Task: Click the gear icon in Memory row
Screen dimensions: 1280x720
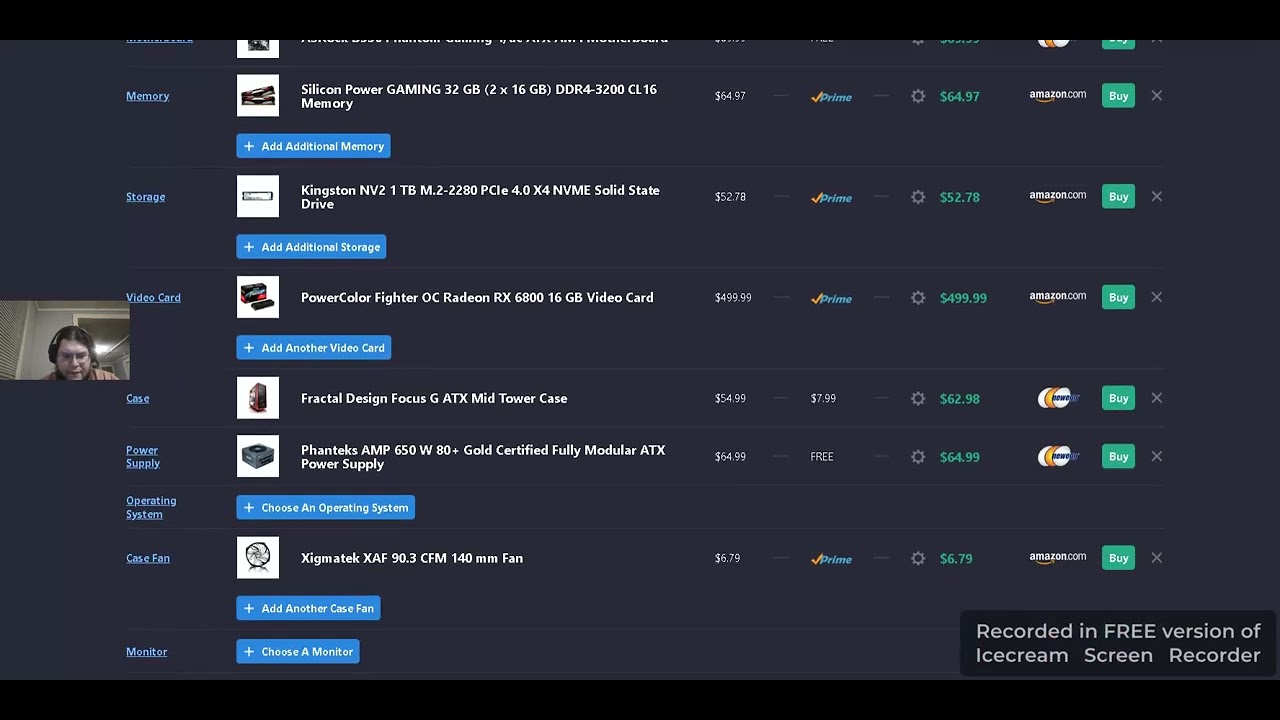Action: tap(918, 97)
